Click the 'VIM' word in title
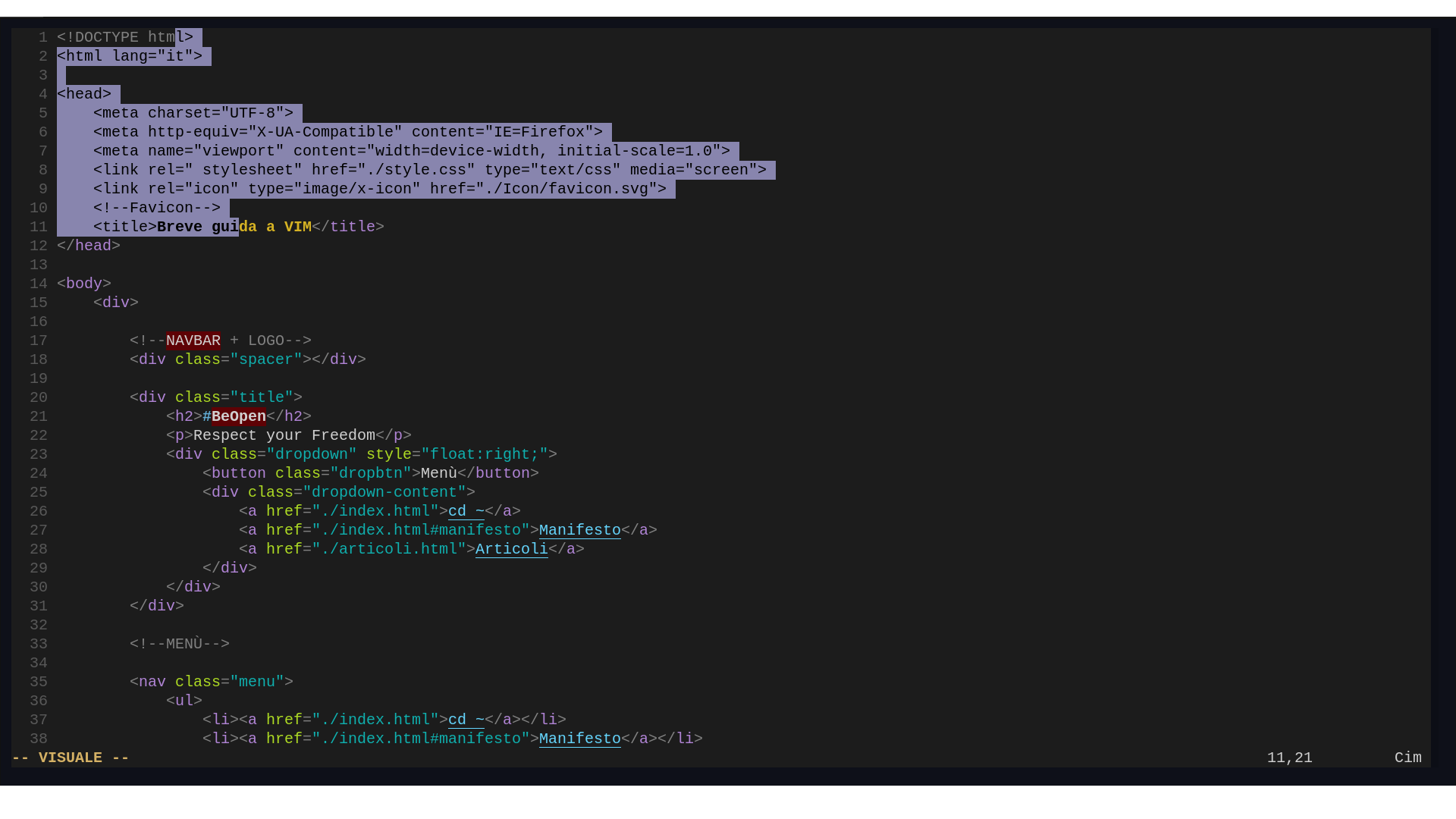The image size is (1456, 819). 298,227
